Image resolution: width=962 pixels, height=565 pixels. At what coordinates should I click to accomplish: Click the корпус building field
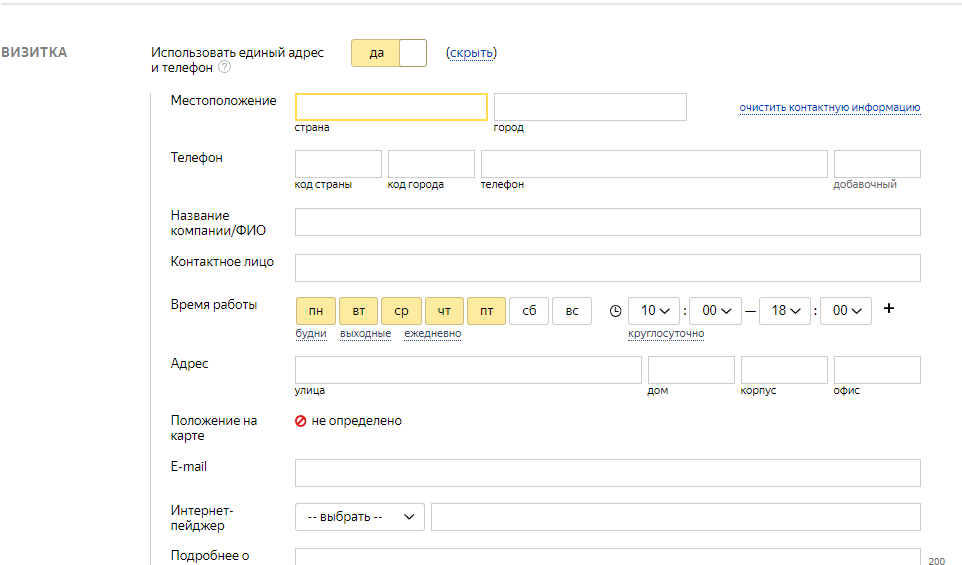click(784, 370)
